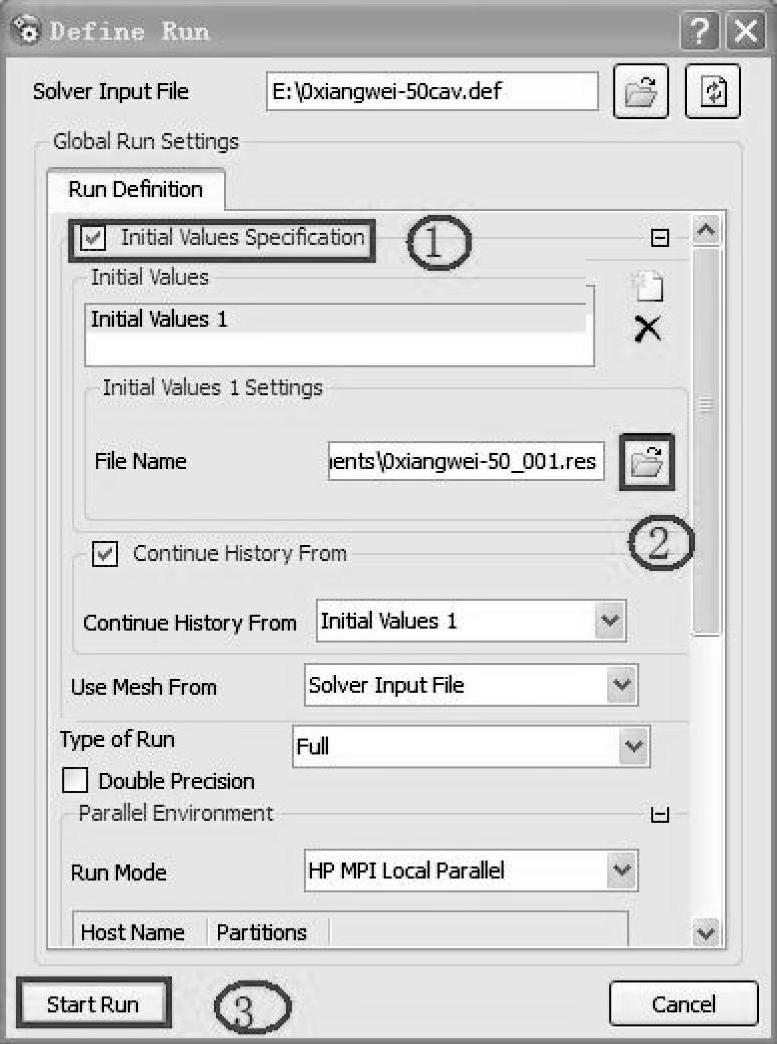Open the Type of Run dropdown
Image resolution: width=777 pixels, height=1044 pixels.
coord(632,746)
